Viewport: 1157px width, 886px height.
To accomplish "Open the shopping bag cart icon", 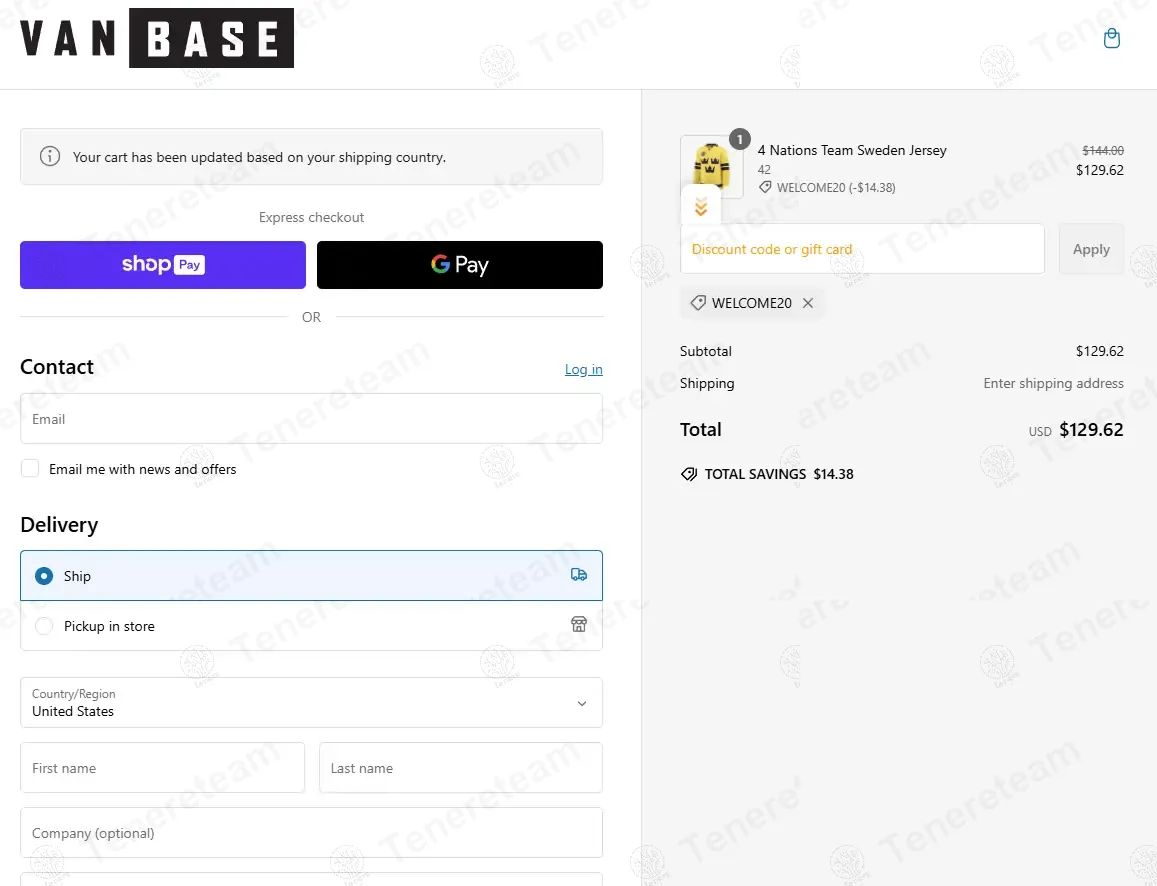I will click(x=1111, y=38).
